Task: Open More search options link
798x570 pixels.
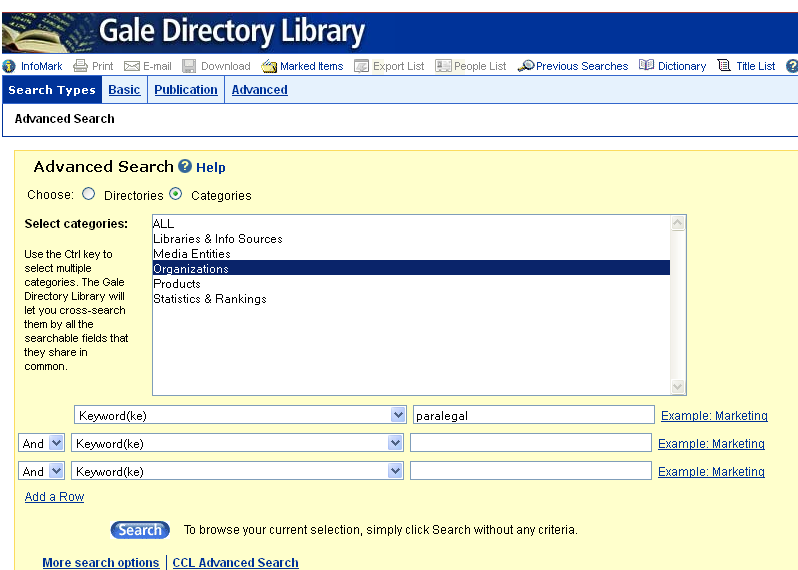Action: [x=101, y=562]
